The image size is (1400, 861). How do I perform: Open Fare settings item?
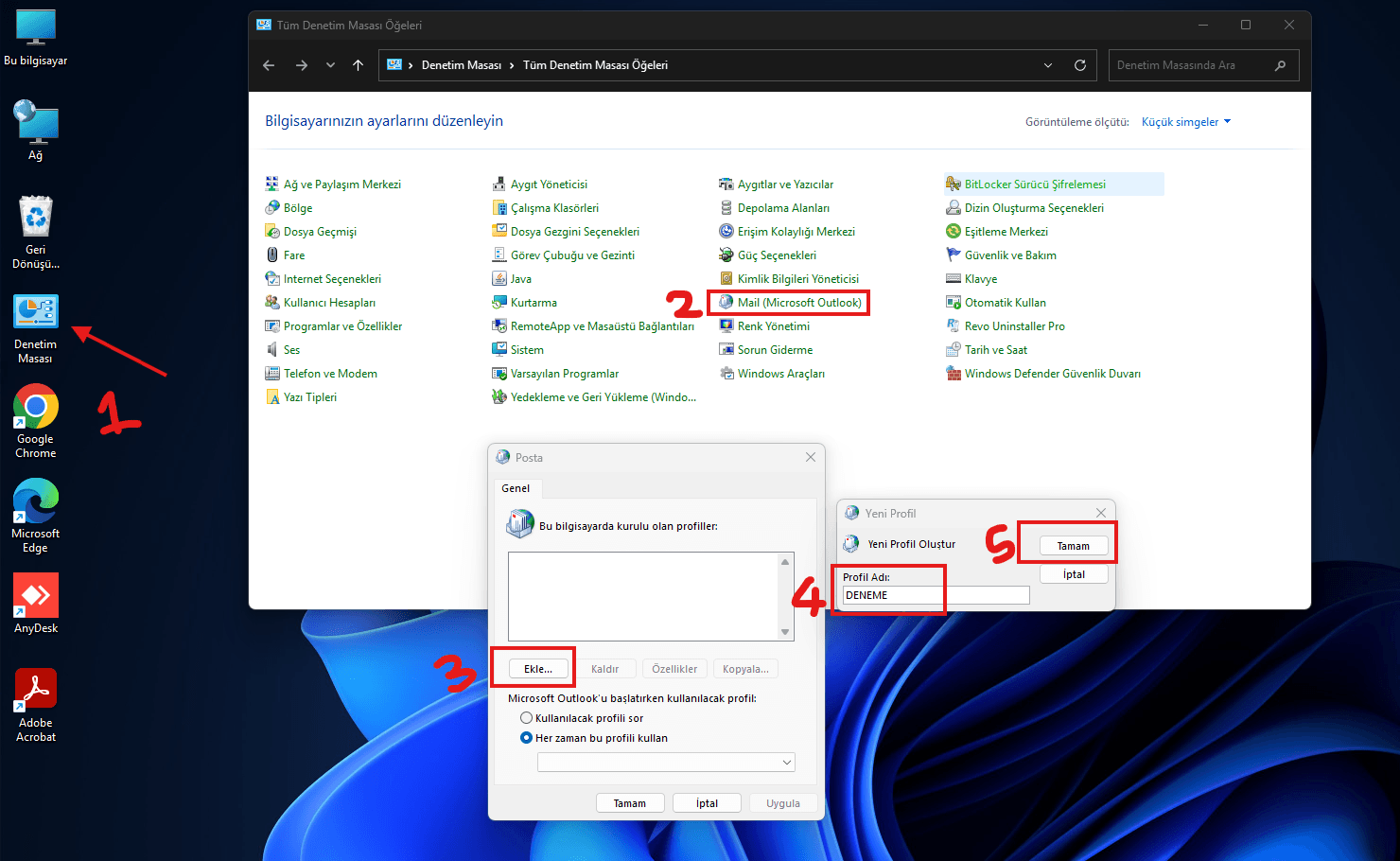click(x=285, y=255)
